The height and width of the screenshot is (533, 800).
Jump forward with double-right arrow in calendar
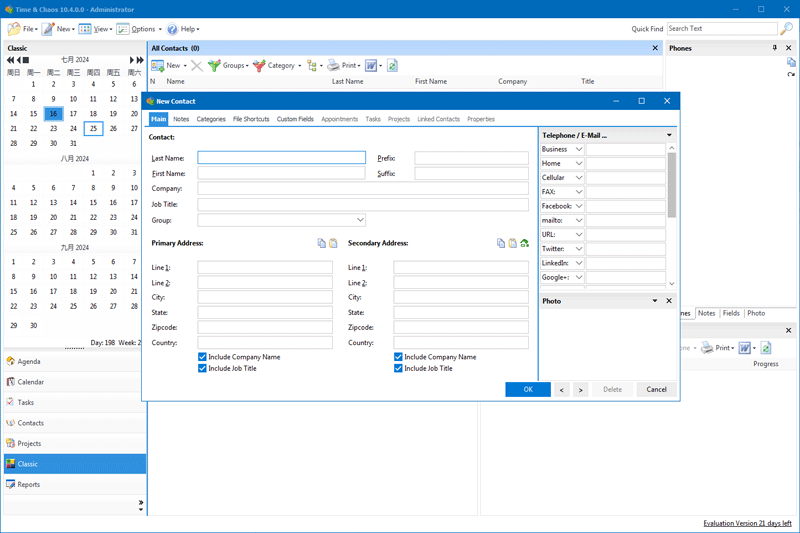[140, 60]
